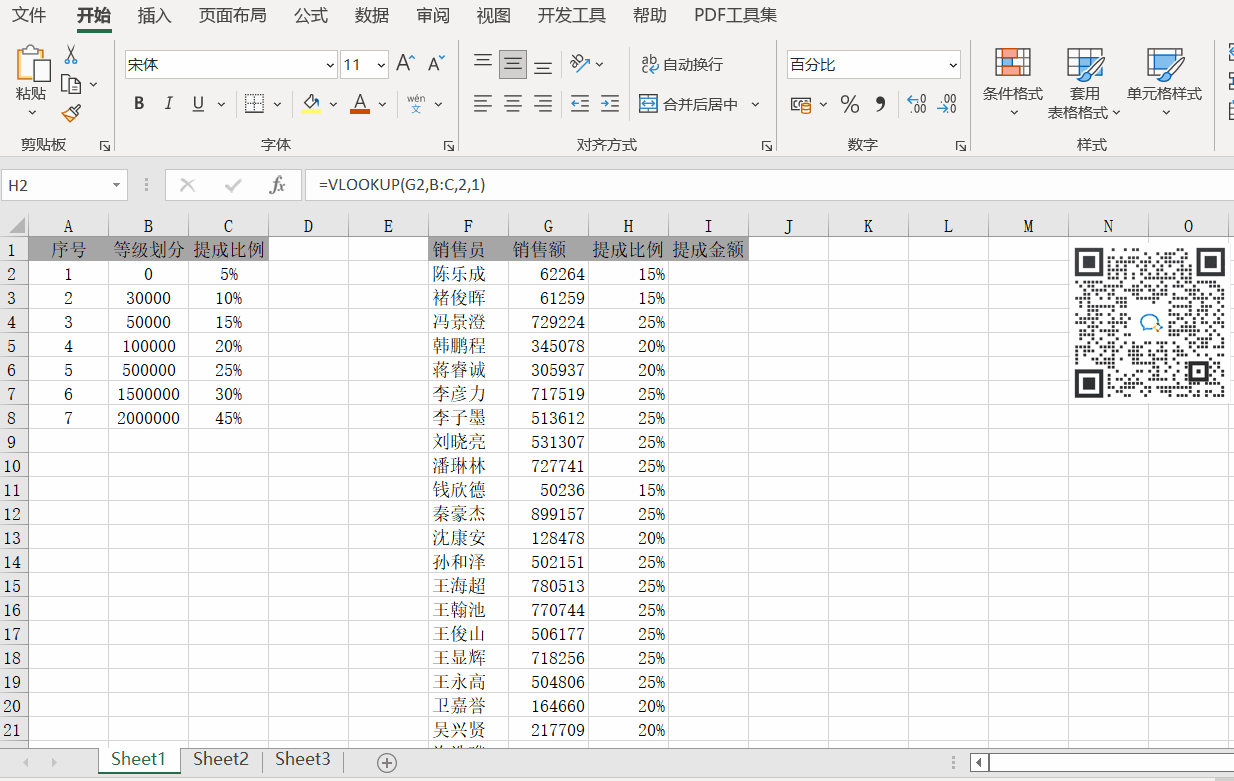Click the 提成金额 header cell
This screenshot has width=1234, height=781.
click(x=708, y=249)
